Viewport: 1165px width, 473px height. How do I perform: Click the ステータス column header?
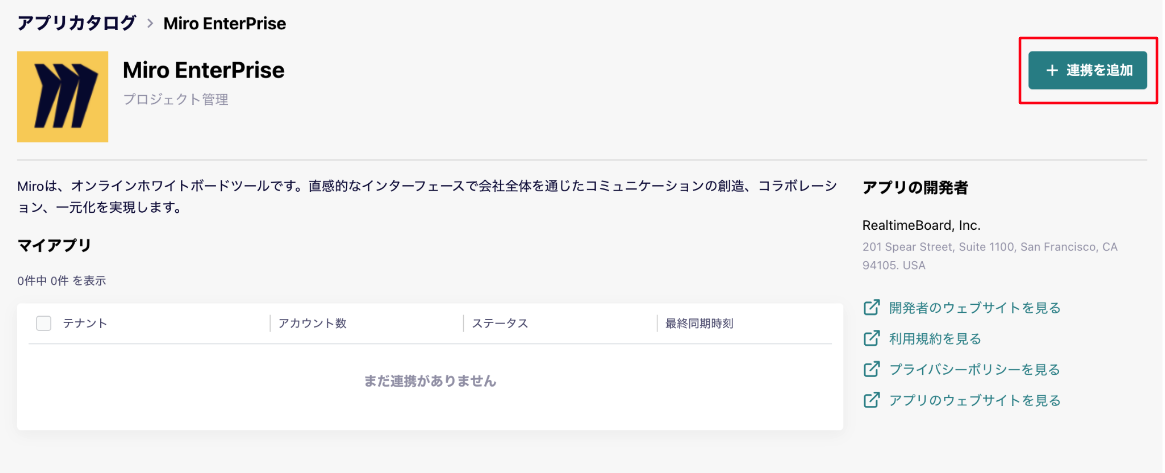pyautogui.click(x=500, y=323)
